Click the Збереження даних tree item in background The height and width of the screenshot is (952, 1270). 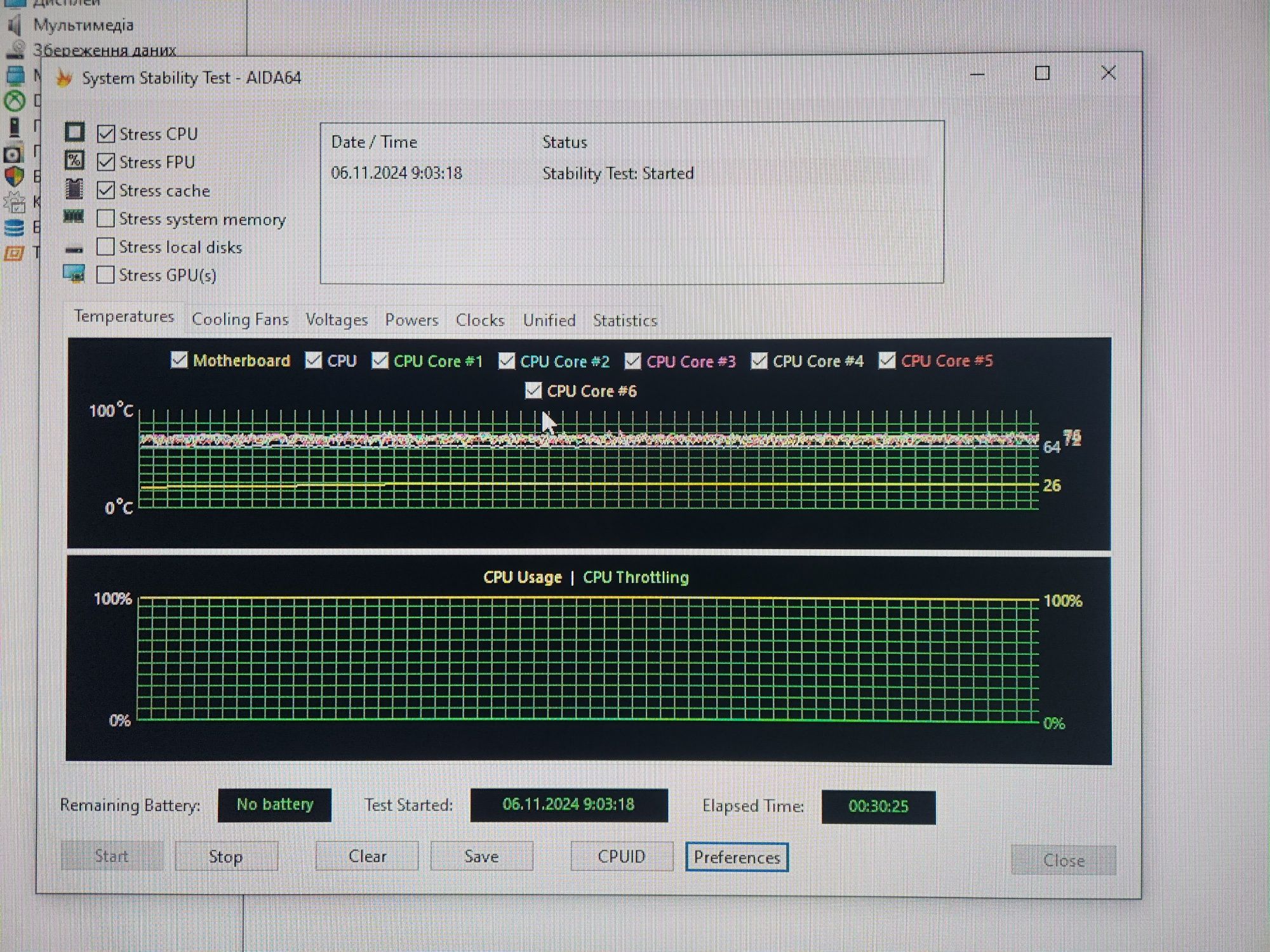click(105, 50)
